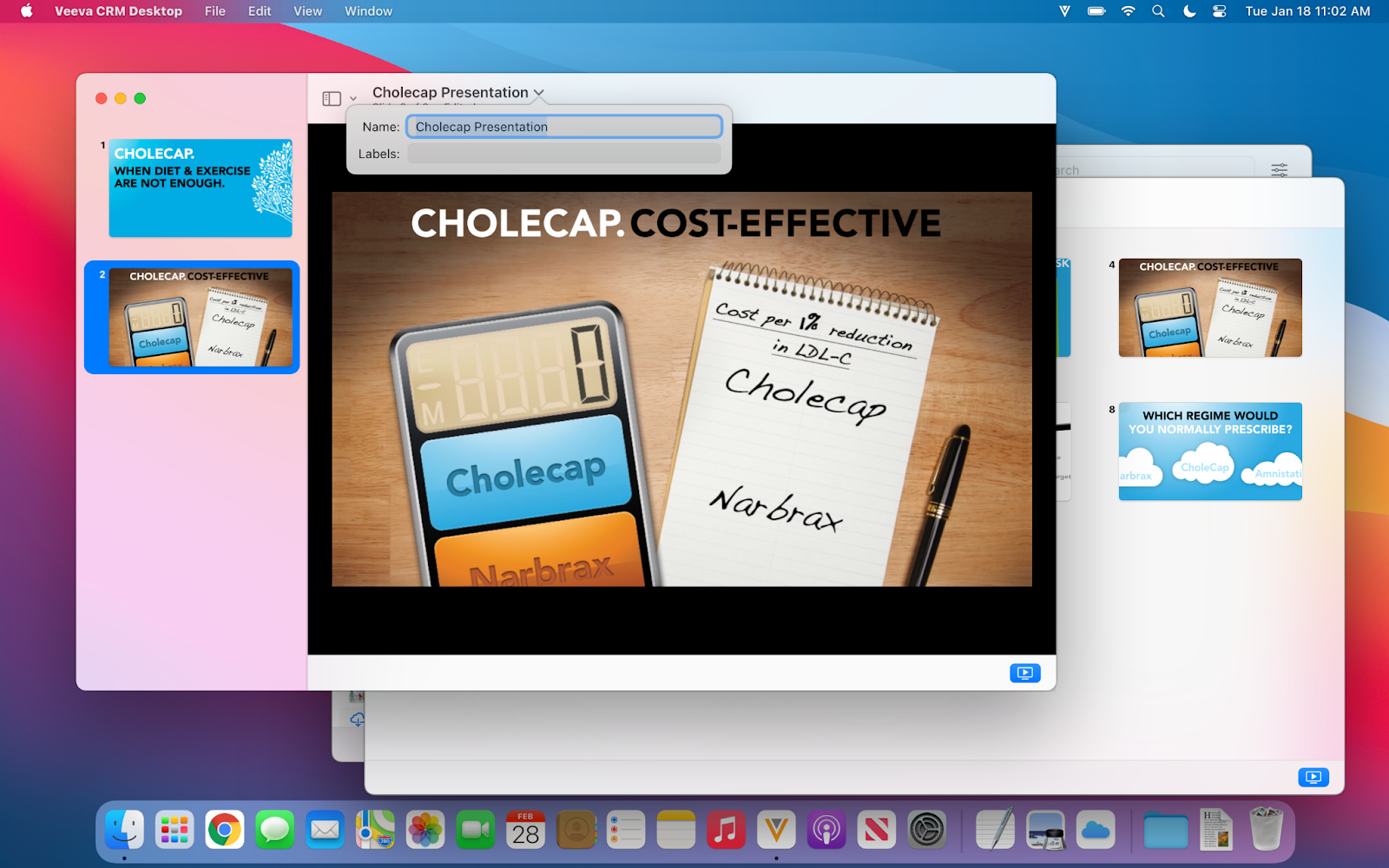Open the Veeva CRM app in the Dock
Viewport: 1389px width, 868px height.
pyautogui.click(x=776, y=831)
